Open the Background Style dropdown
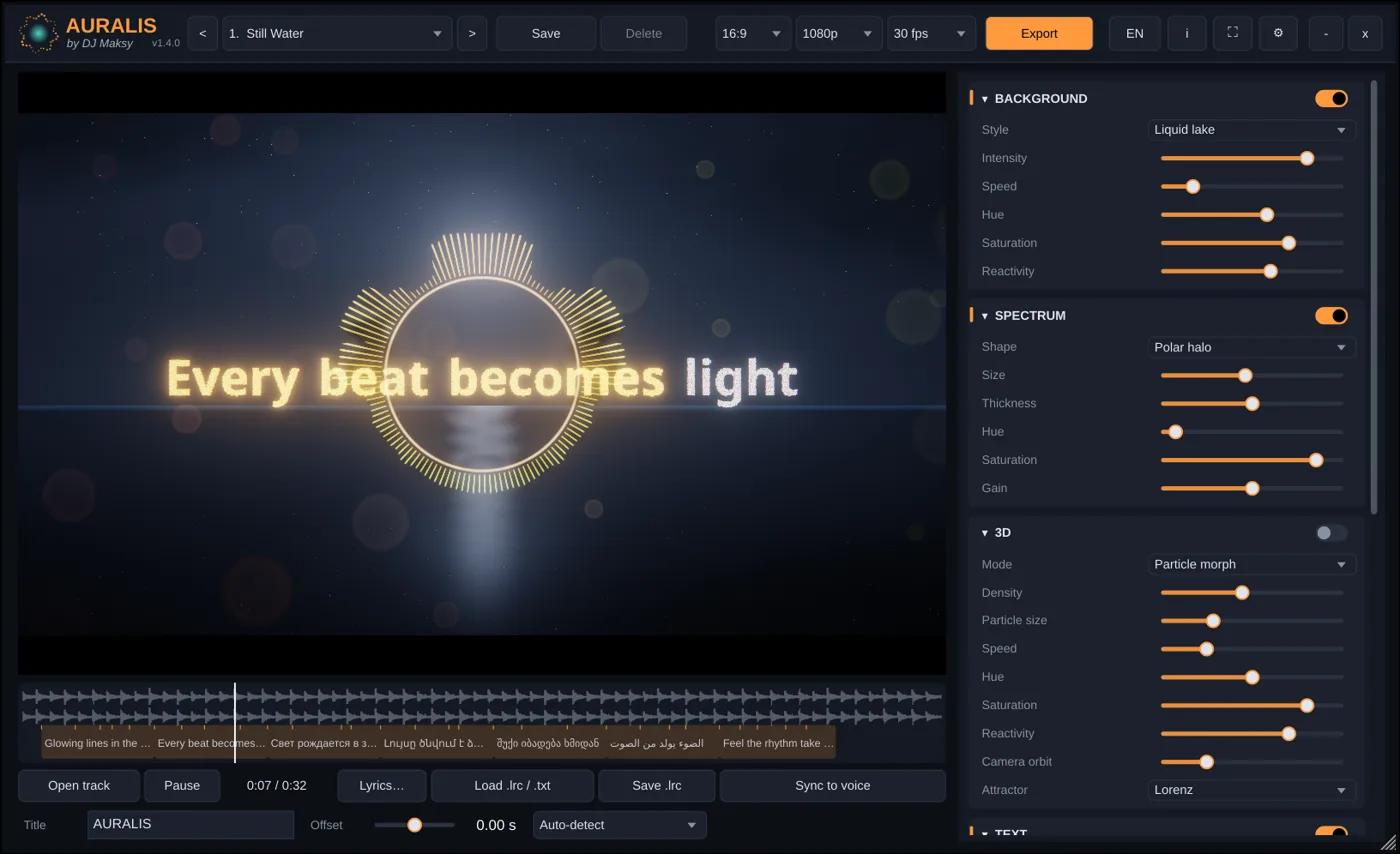This screenshot has width=1400, height=854. [x=1251, y=129]
